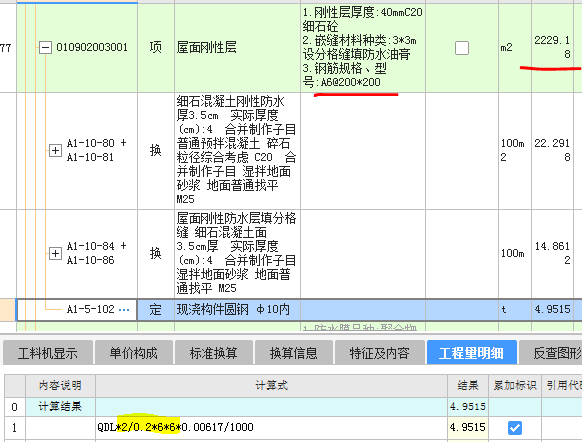The height and width of the screenshot is (442, 582).
Task: Select quantity cell 22.2918
Action: [552, 151]
